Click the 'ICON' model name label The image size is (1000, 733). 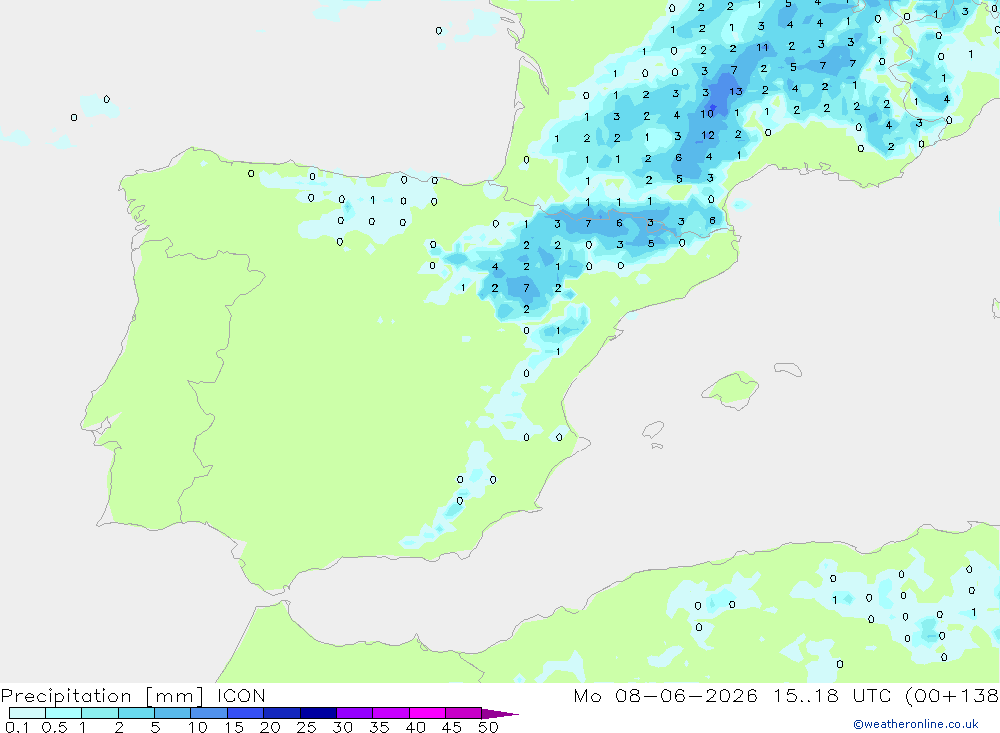241,696
